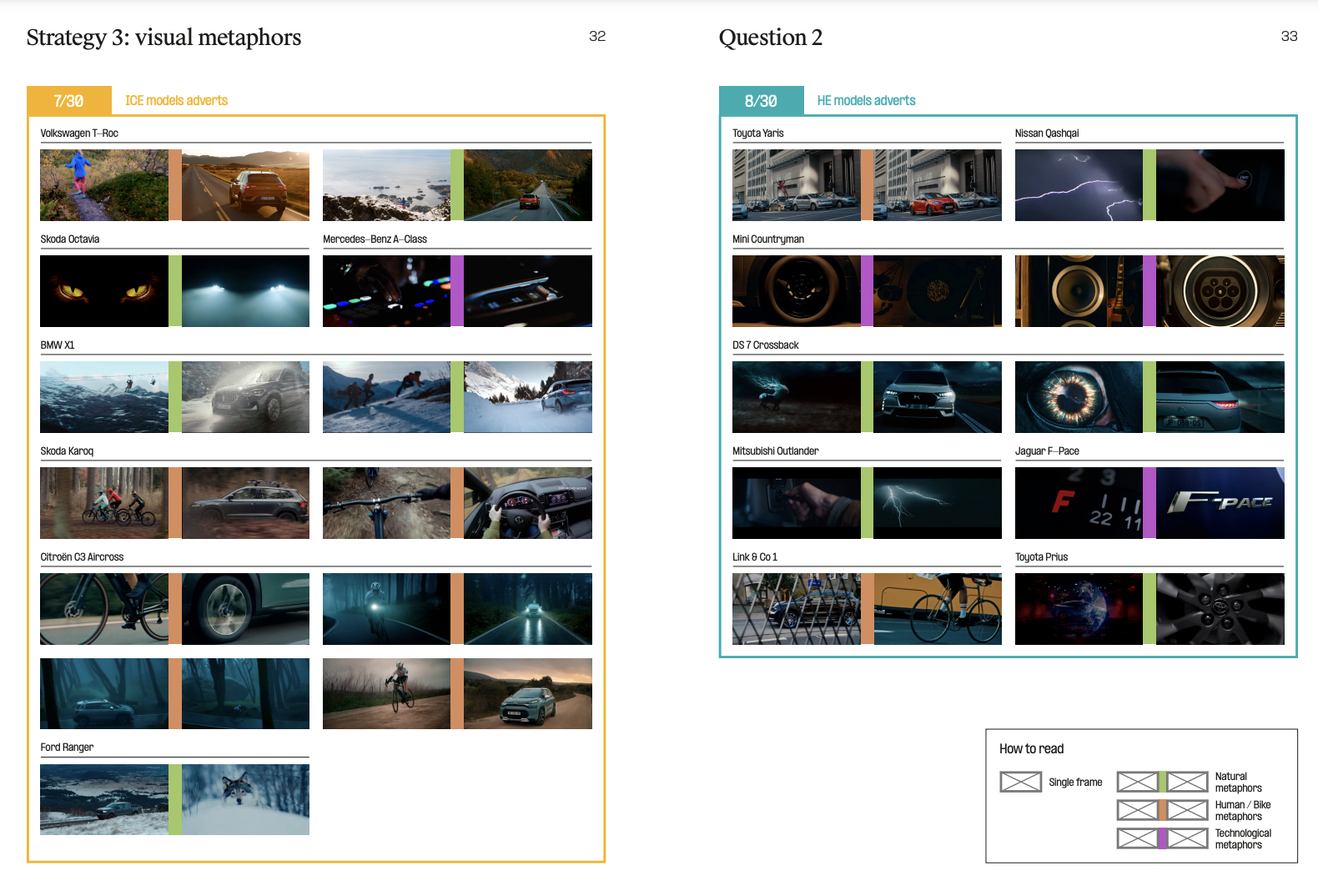This screenshot has height=896, width=1318.
Task: Click the Nissan Qashqai label
Action: click(x=1047, y=133)
